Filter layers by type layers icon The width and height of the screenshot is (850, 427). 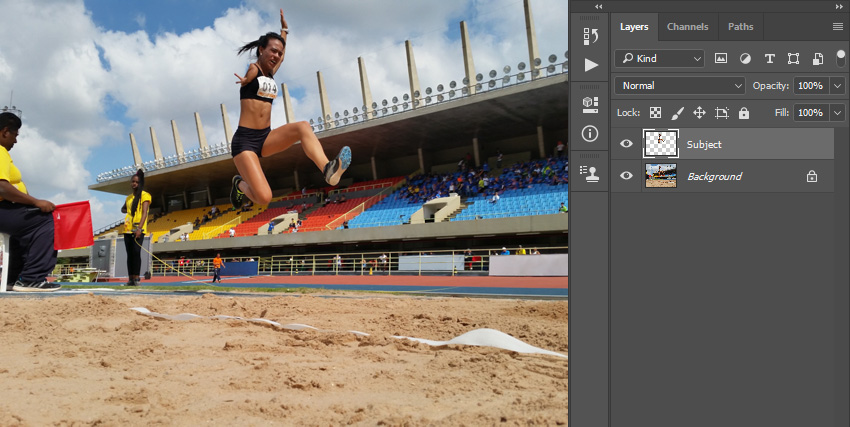(x=769, y=59)
